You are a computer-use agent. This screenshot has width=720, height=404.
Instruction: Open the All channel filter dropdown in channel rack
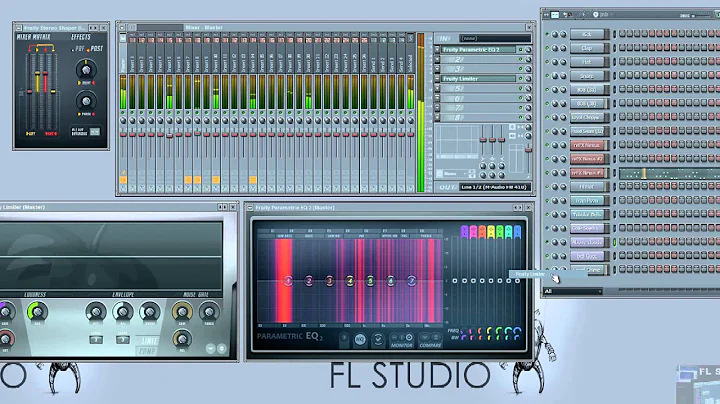point(573,292)
